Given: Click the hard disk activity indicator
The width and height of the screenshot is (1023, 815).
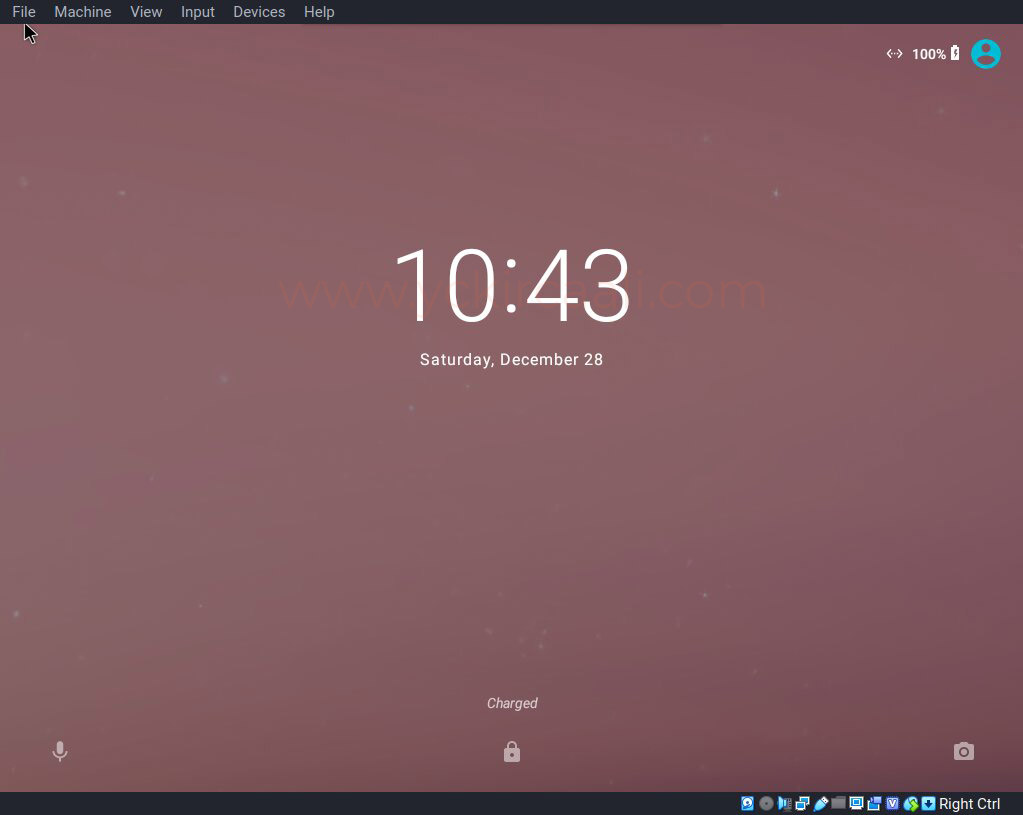Looking at the screenshot, I should click(x=748, y=804).
